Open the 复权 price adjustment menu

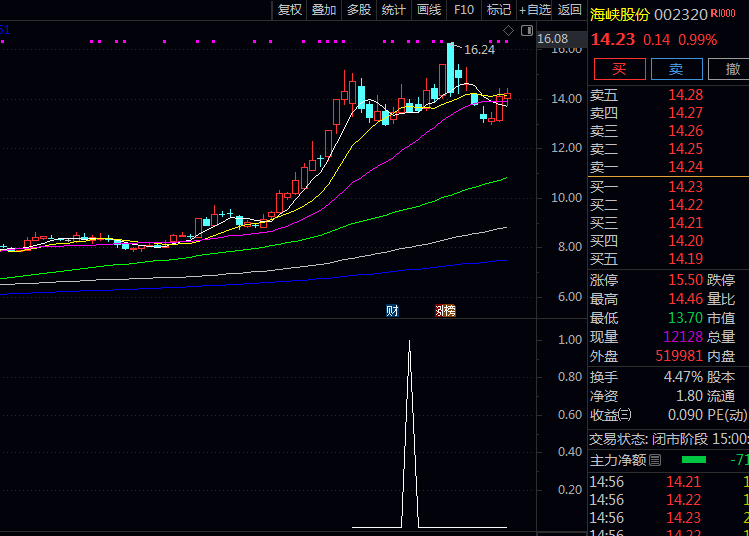click(x=290, y=10)
